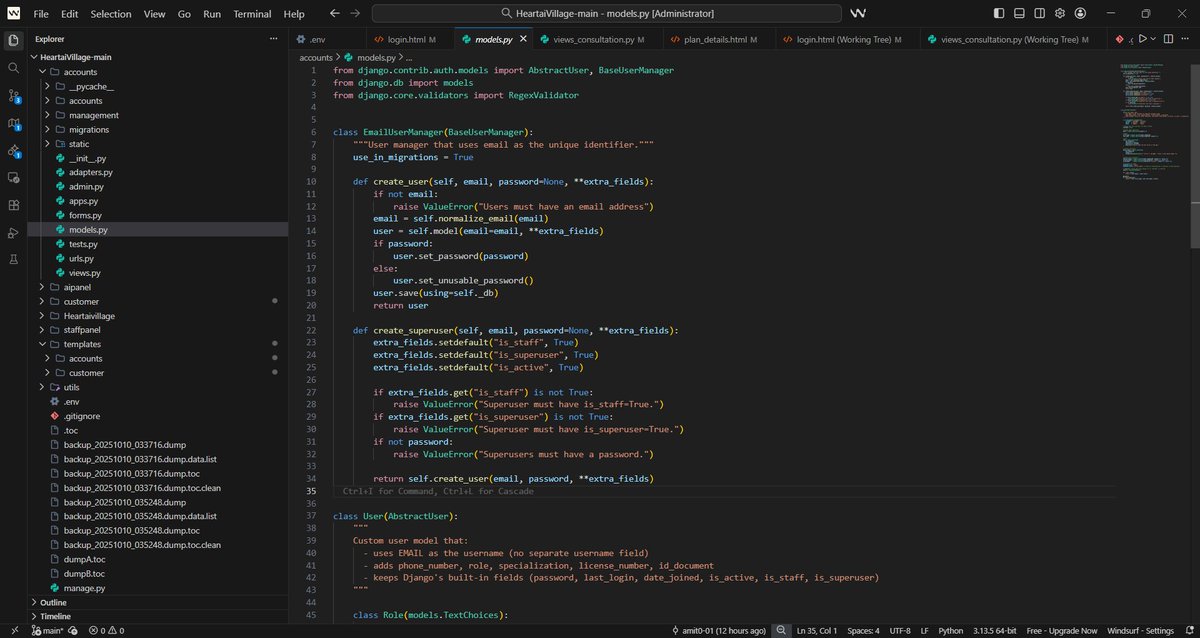Open the Selection menu

(x=111, y=14)
